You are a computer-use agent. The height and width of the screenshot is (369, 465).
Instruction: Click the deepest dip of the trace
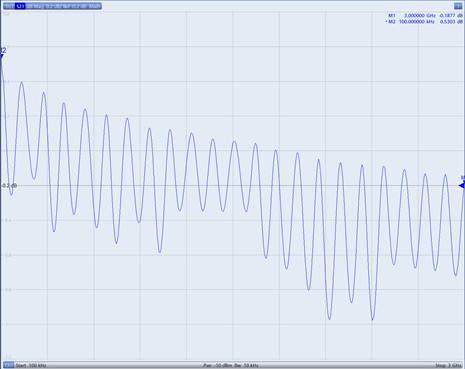372,319
